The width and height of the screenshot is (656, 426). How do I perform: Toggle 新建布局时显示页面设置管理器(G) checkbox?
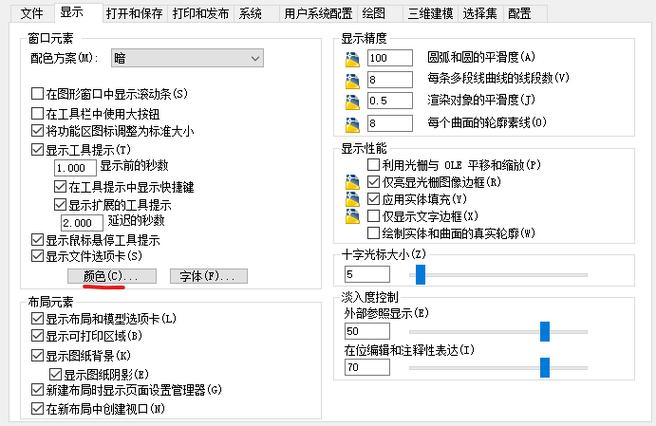37,390
